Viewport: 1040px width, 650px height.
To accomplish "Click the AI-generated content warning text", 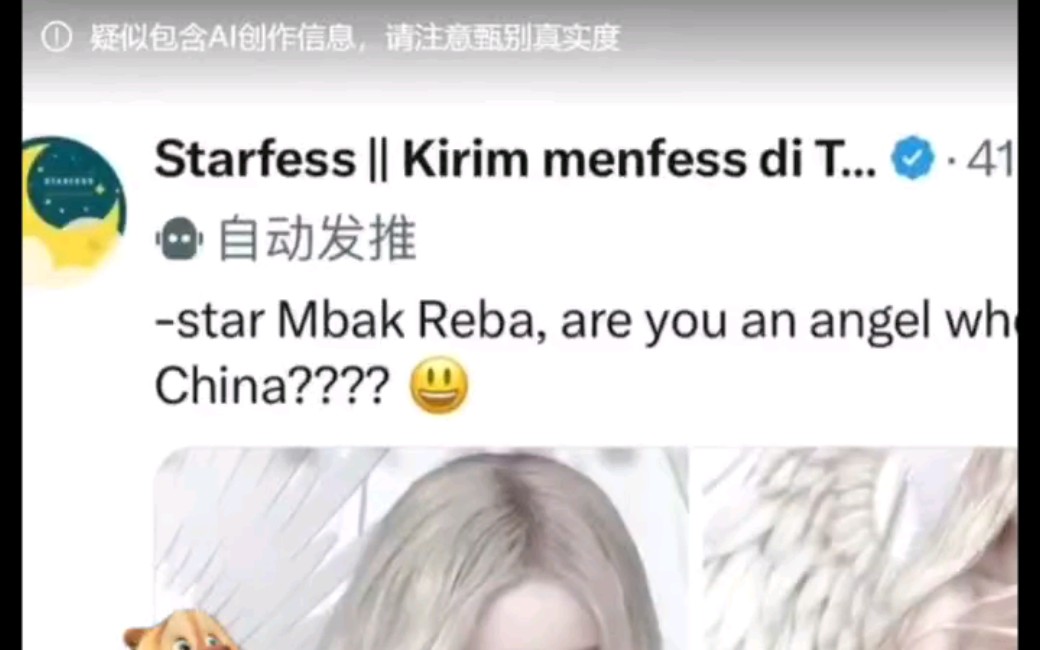I will 355,38.
